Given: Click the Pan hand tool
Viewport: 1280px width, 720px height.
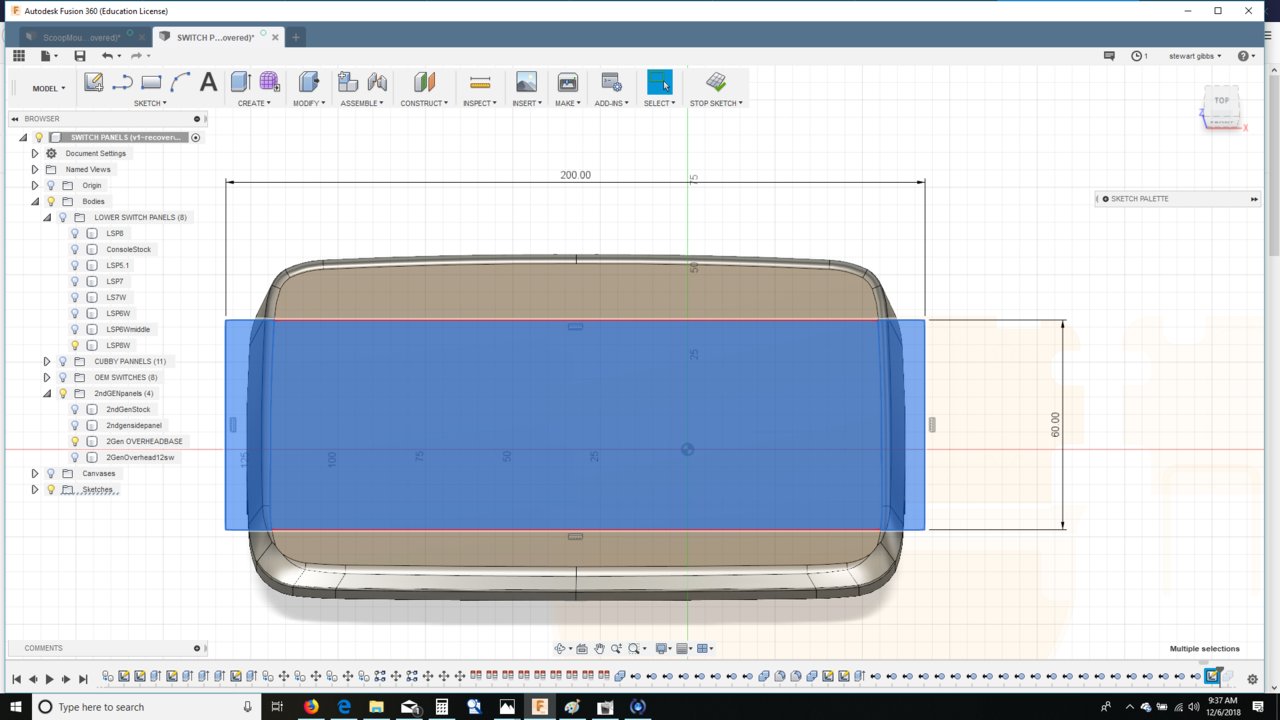Looking at the screenshot, I should 599,649.
